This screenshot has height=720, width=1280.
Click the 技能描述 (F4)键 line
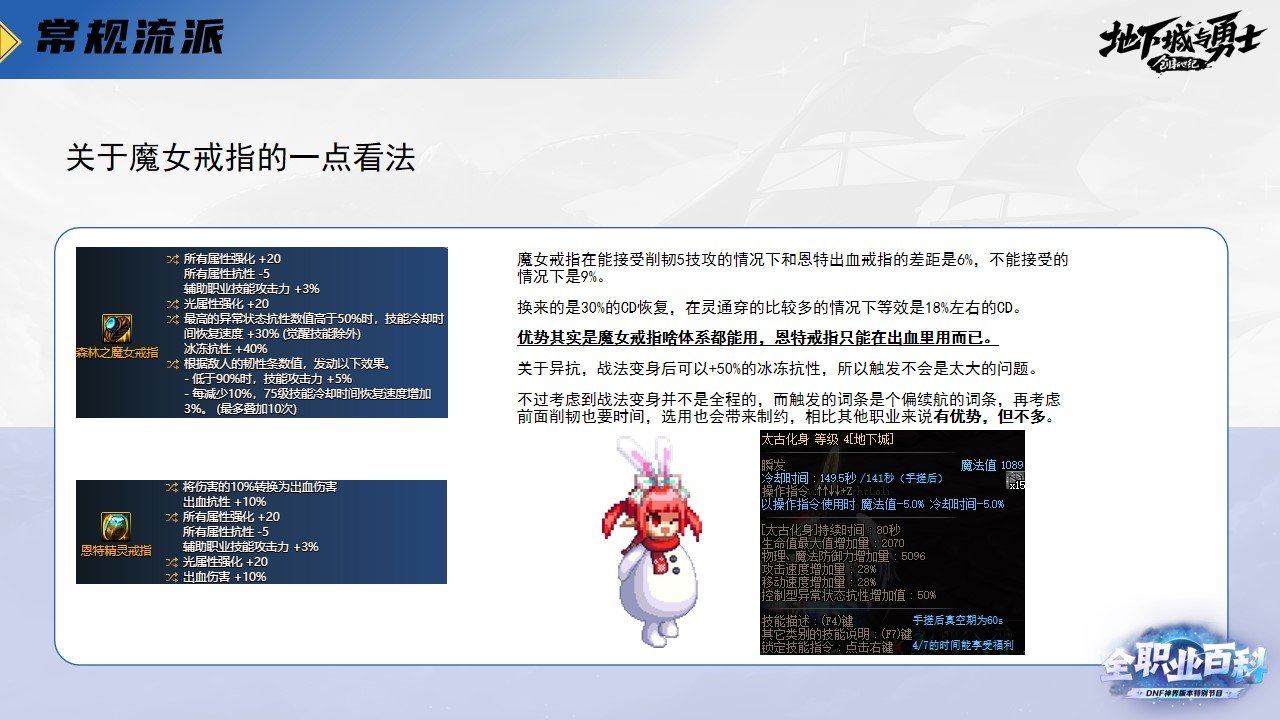(808, 620)
